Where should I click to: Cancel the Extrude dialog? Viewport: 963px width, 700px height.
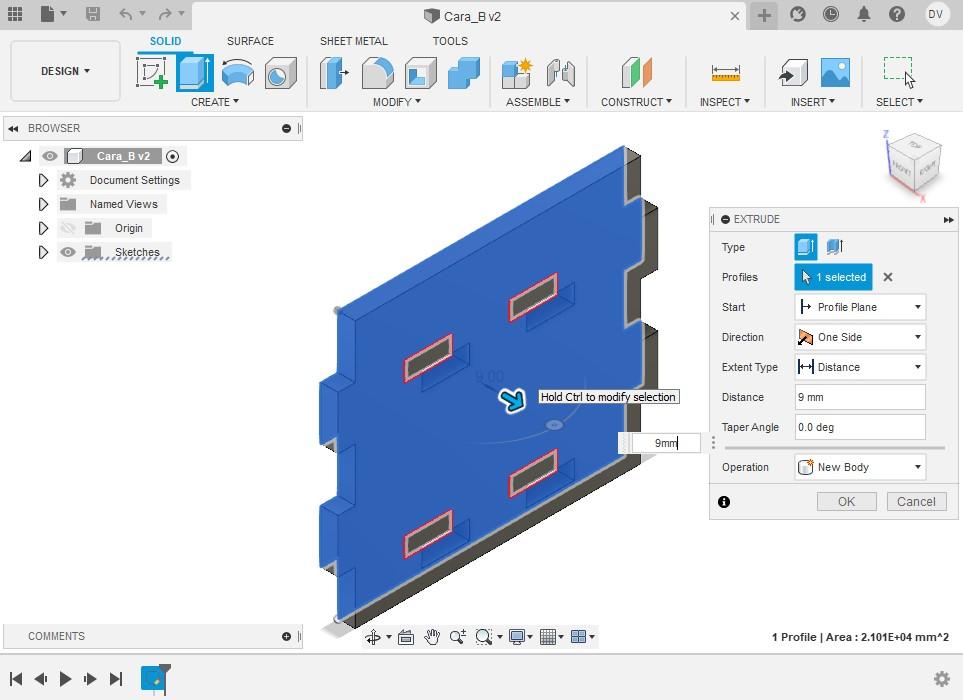tap(916, 502)
